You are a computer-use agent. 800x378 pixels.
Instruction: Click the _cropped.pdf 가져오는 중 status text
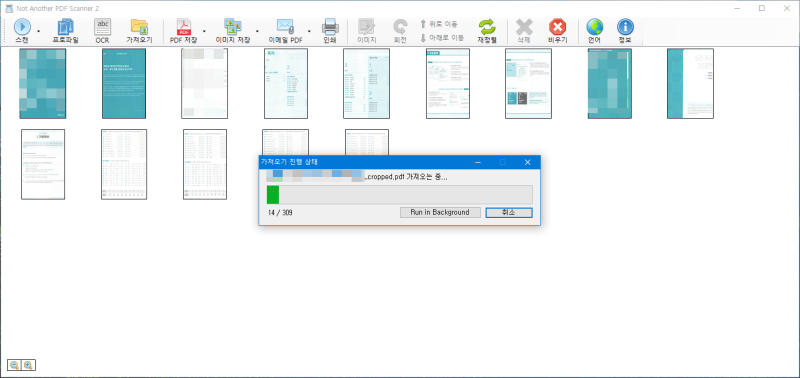[407, 177]
